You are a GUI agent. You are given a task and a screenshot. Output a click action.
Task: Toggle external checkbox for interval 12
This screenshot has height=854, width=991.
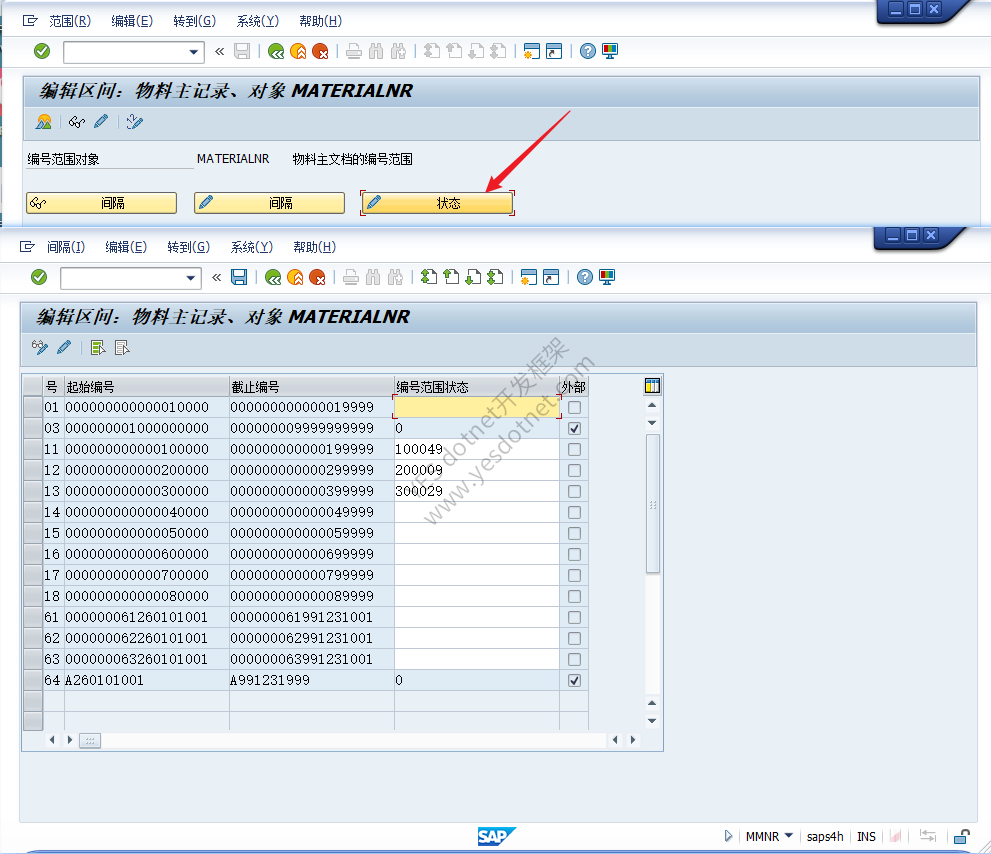(x=575, y=470)
